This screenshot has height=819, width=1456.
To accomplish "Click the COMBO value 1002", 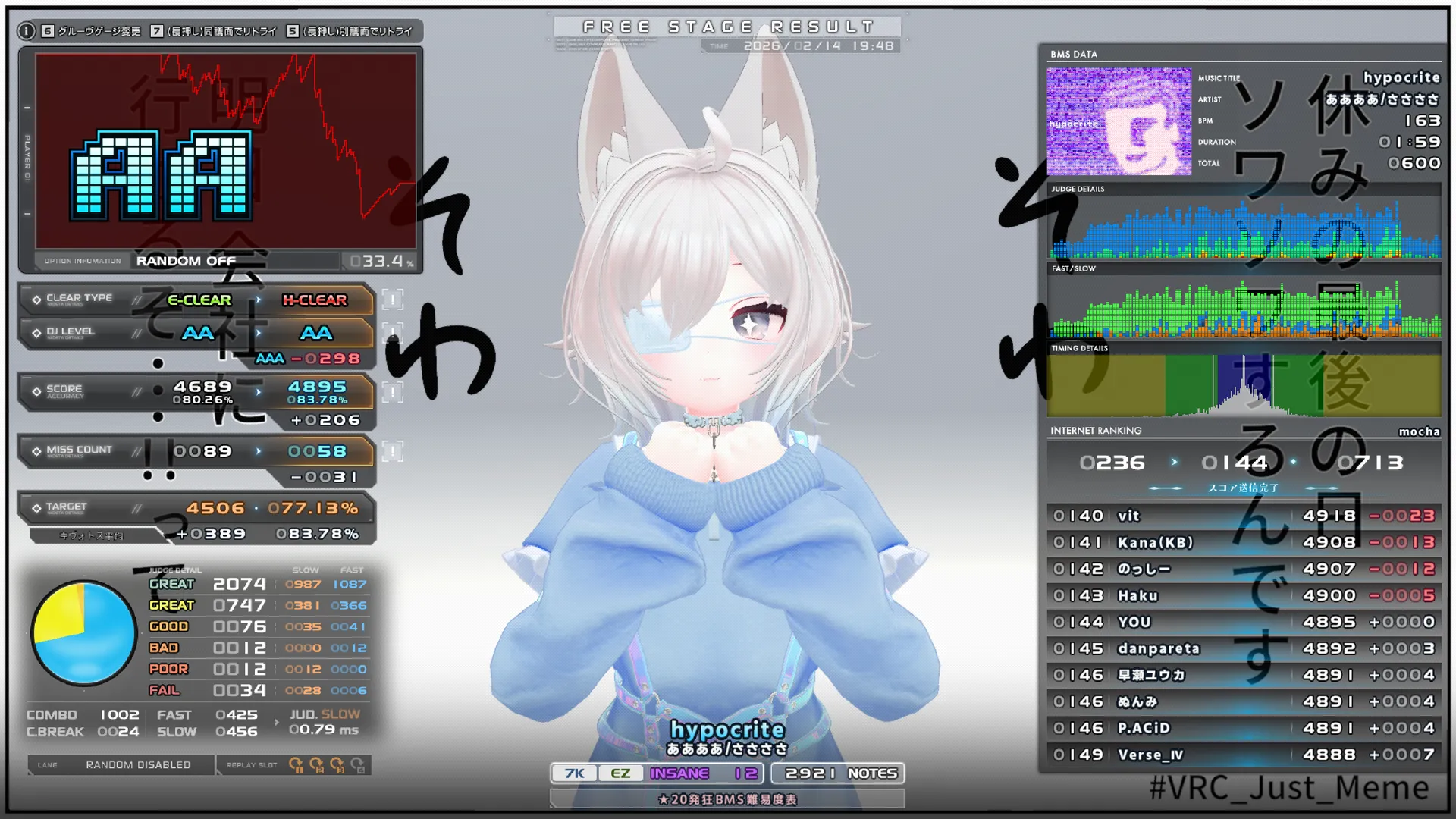I will point(120,715).
